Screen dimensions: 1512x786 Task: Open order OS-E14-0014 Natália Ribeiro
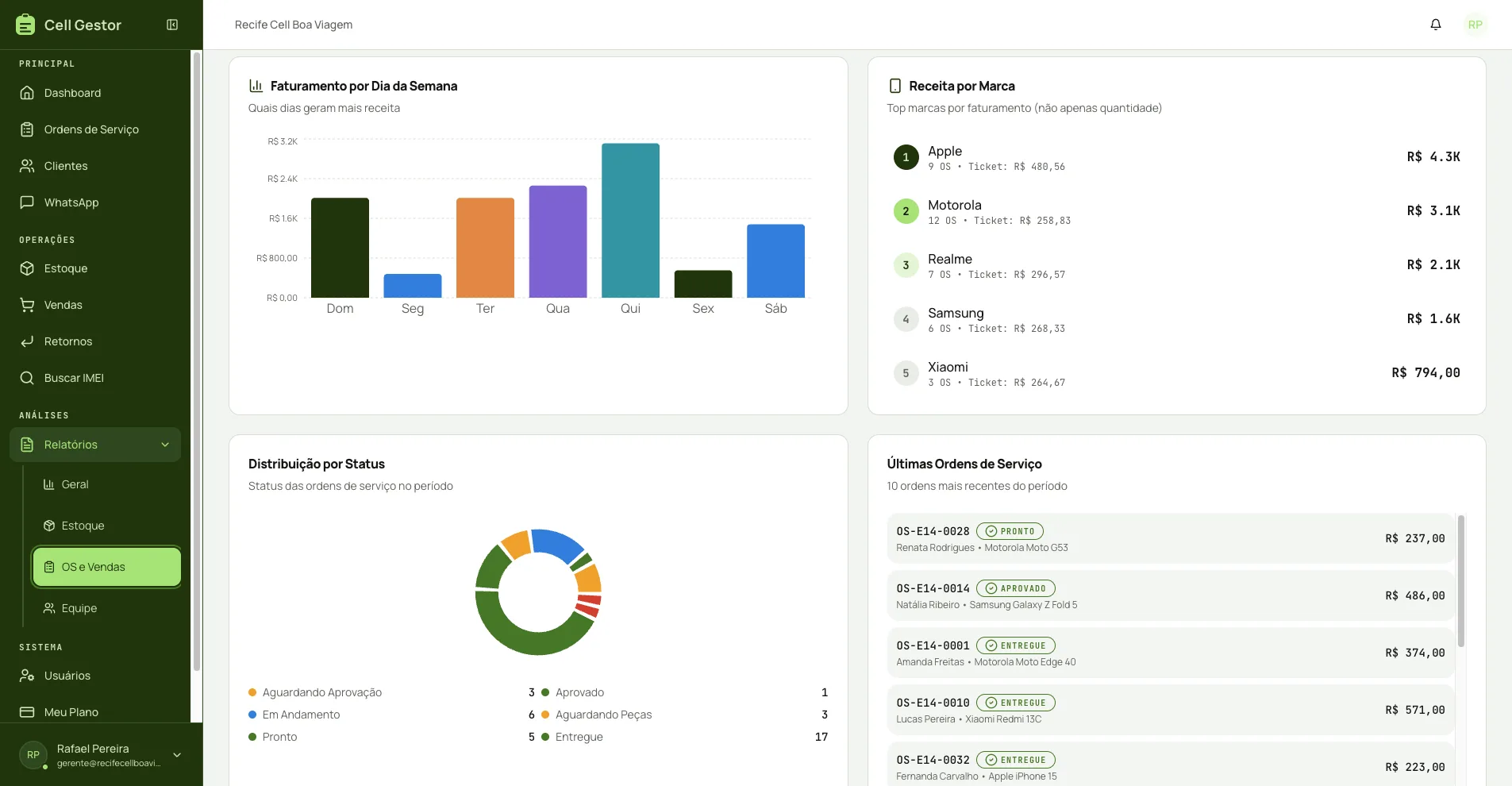coord(1171,595)
